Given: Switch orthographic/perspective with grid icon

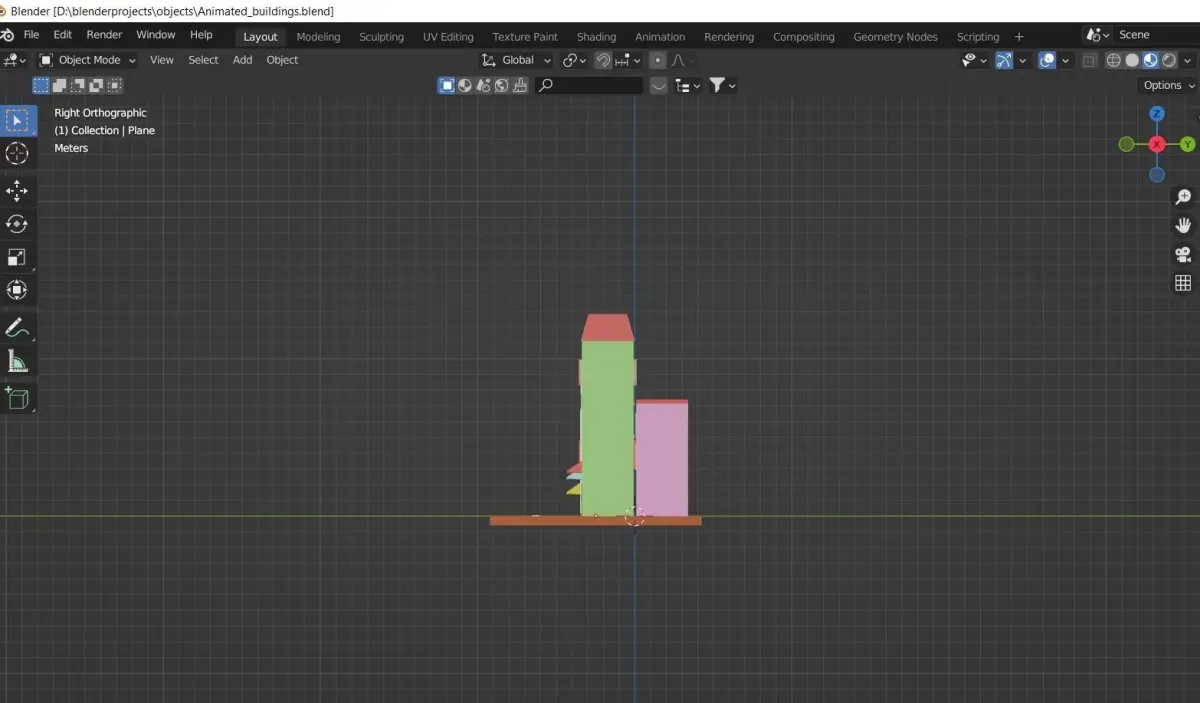Looking at the screenshot, I should point(1183,283).
